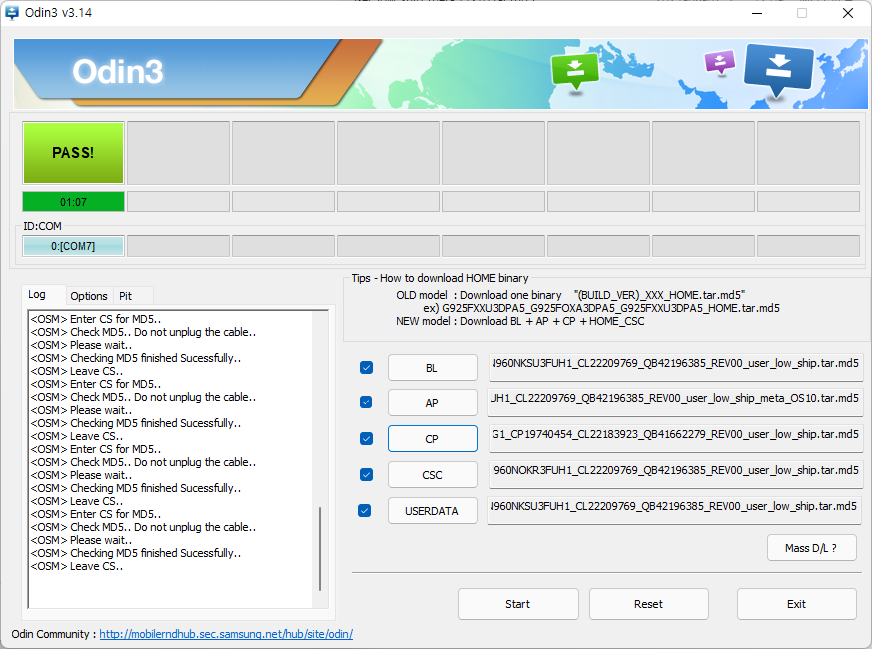Minimize the Odin3 window
Image resolution: width=872 pixels, height=649 pixels.
pyautogui.click(x=757, y=13)
